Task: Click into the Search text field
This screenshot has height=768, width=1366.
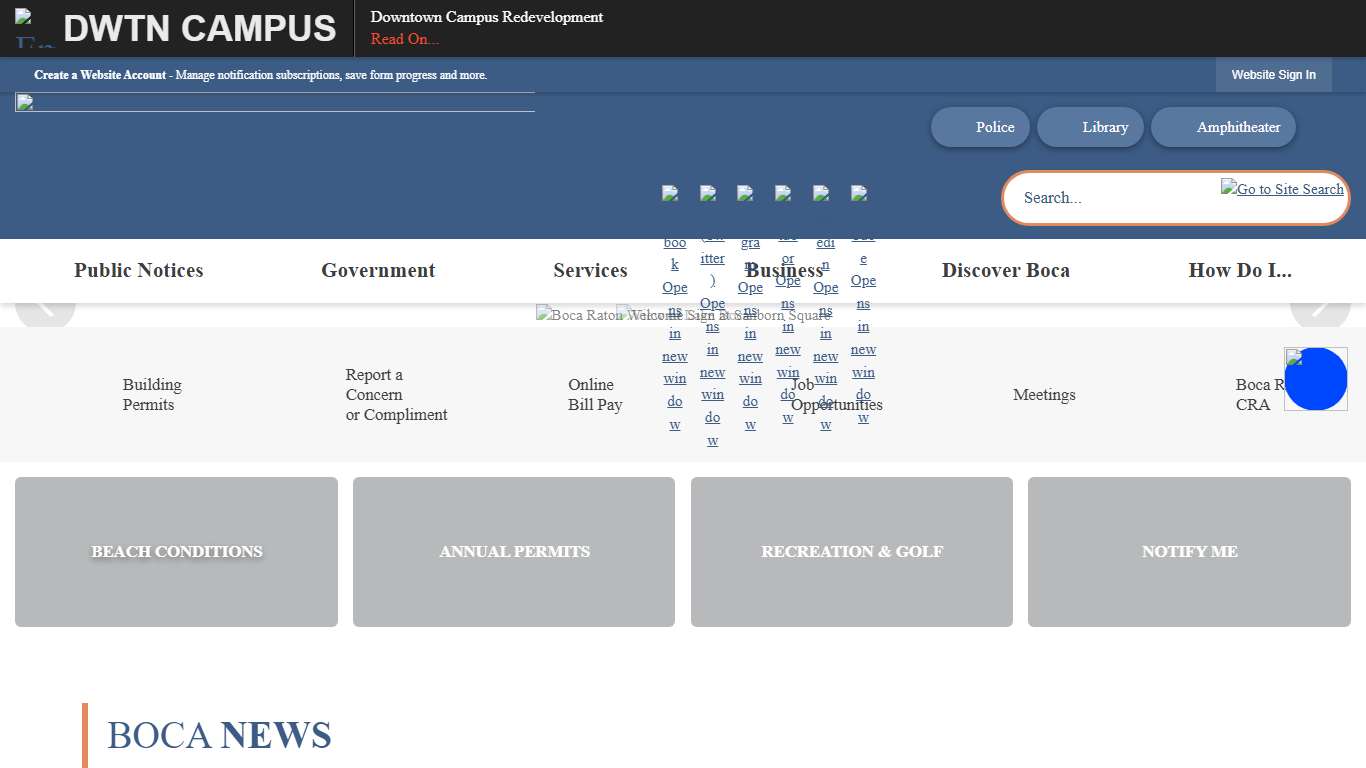Action: 1110,198
